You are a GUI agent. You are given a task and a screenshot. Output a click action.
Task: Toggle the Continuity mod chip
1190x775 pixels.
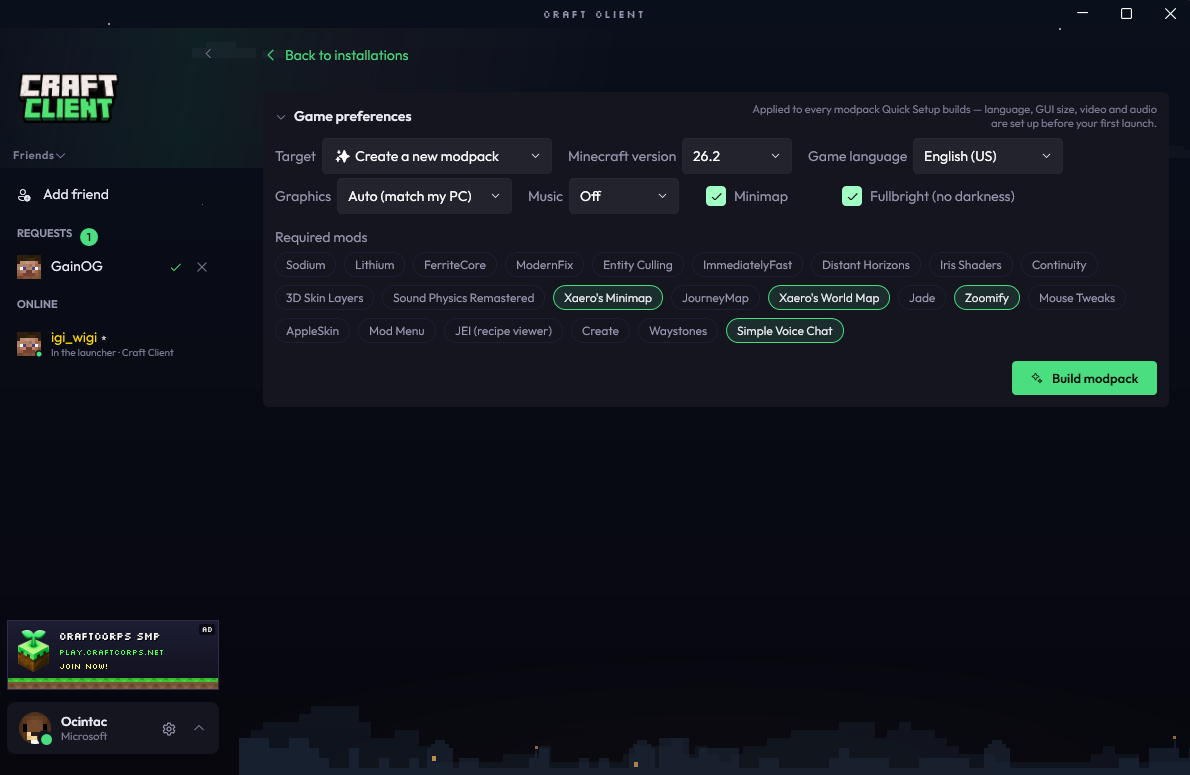[x=1059, y=265]
